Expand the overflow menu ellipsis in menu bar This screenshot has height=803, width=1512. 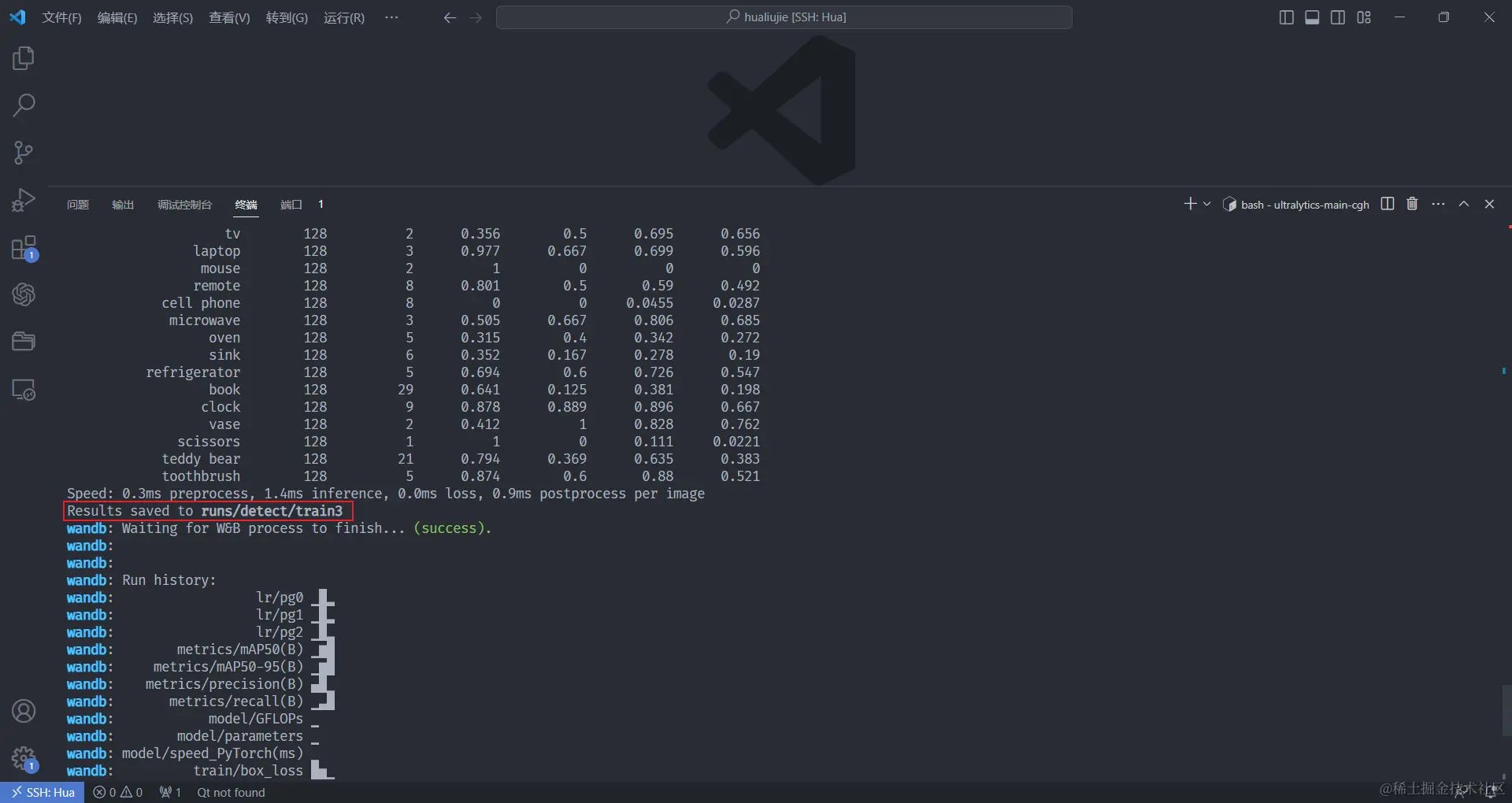click(391, 17)
